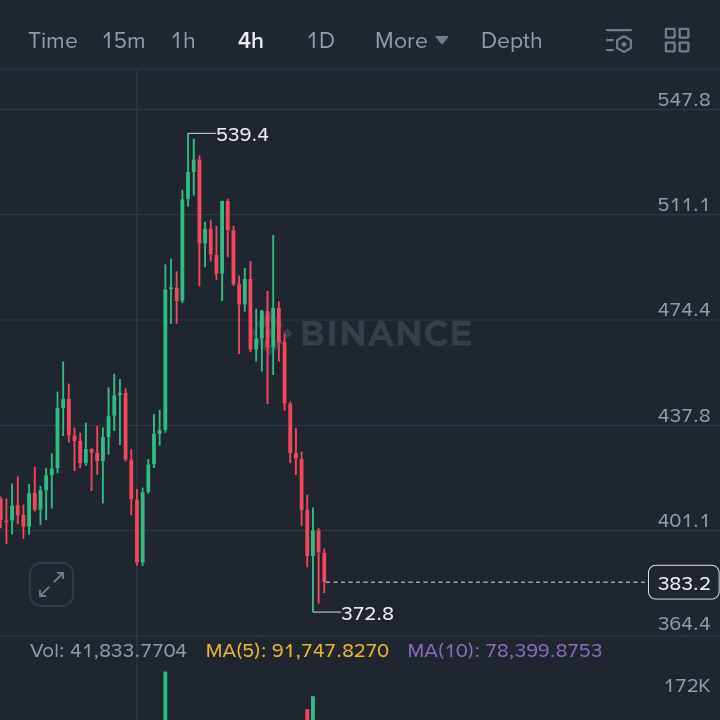Open the Depth chart tab
The width and height of the screenshot is (720, 720).
[x=512, y=41]
